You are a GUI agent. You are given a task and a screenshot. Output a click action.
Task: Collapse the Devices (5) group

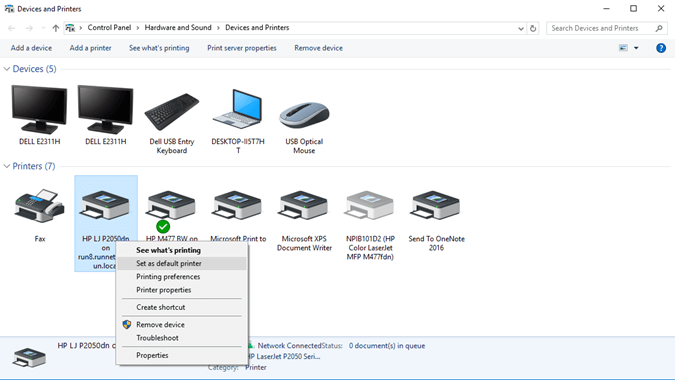coord(6,69)
